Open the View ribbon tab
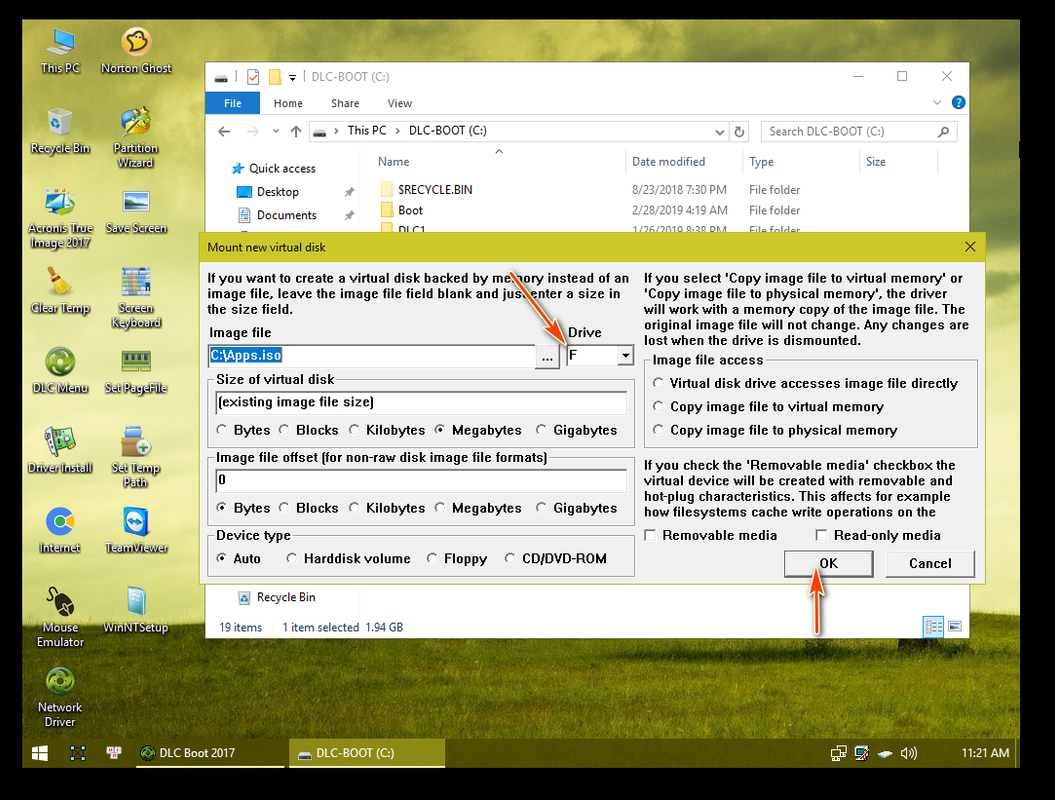The image size is (1055, 800). point(400,103)
